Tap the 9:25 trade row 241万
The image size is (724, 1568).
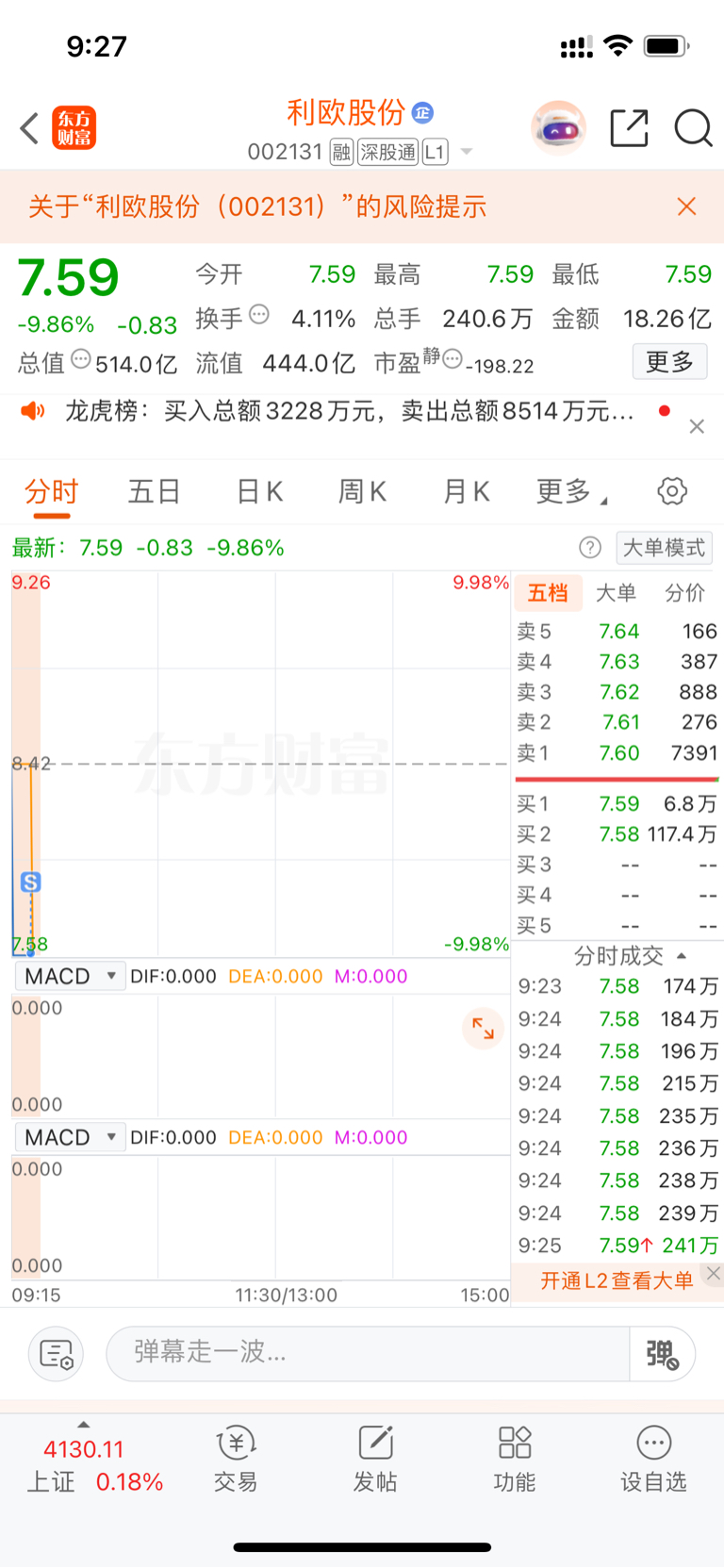pos(618,1246)
